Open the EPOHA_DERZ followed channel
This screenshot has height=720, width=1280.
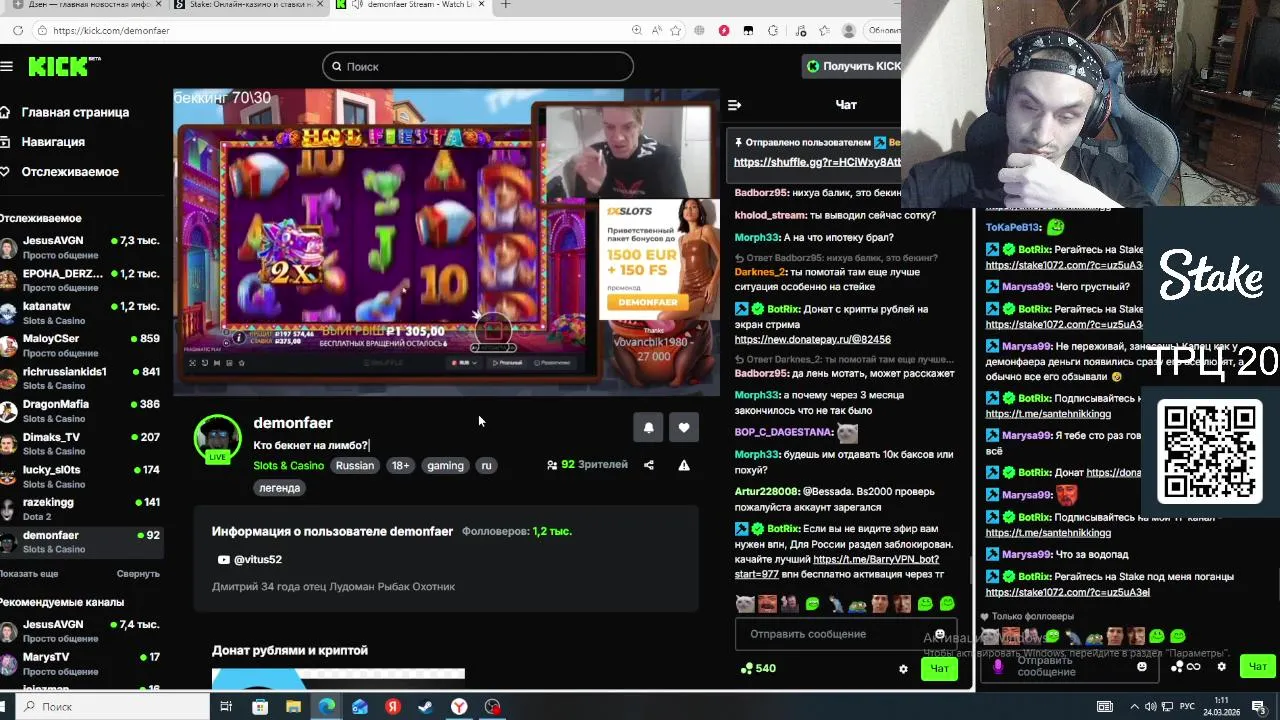pos(81,281)
